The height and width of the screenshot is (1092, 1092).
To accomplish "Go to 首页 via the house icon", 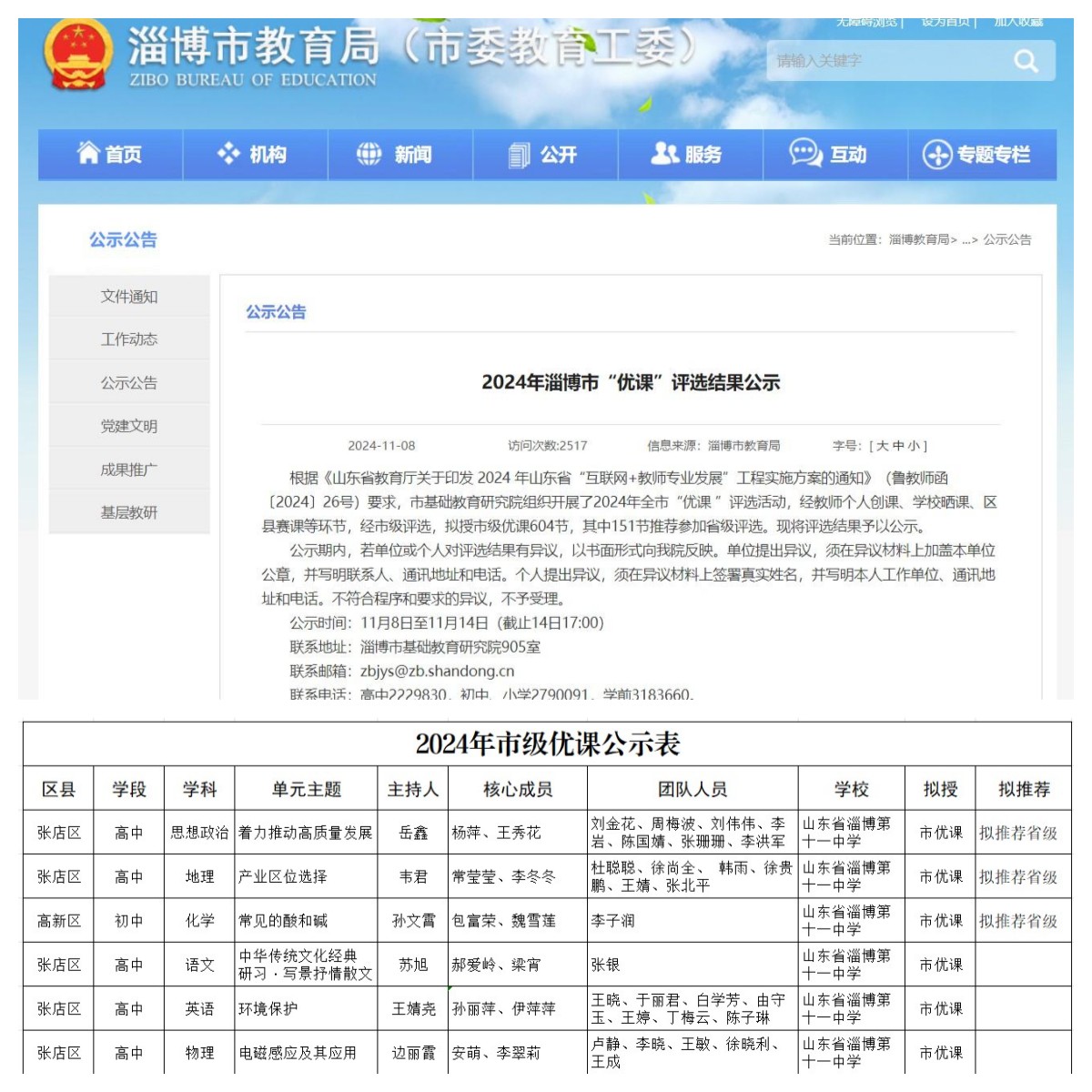I will pyautogui.click(x=88, y=153).
